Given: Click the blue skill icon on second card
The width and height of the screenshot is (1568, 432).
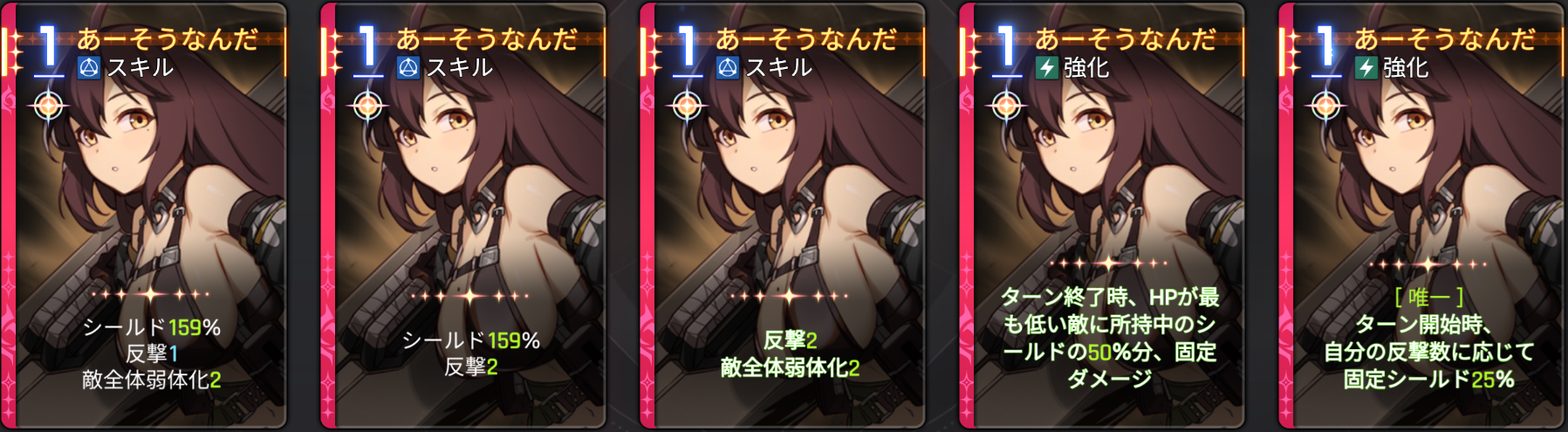Looking at the screenshot, I should tap(408, 67).
